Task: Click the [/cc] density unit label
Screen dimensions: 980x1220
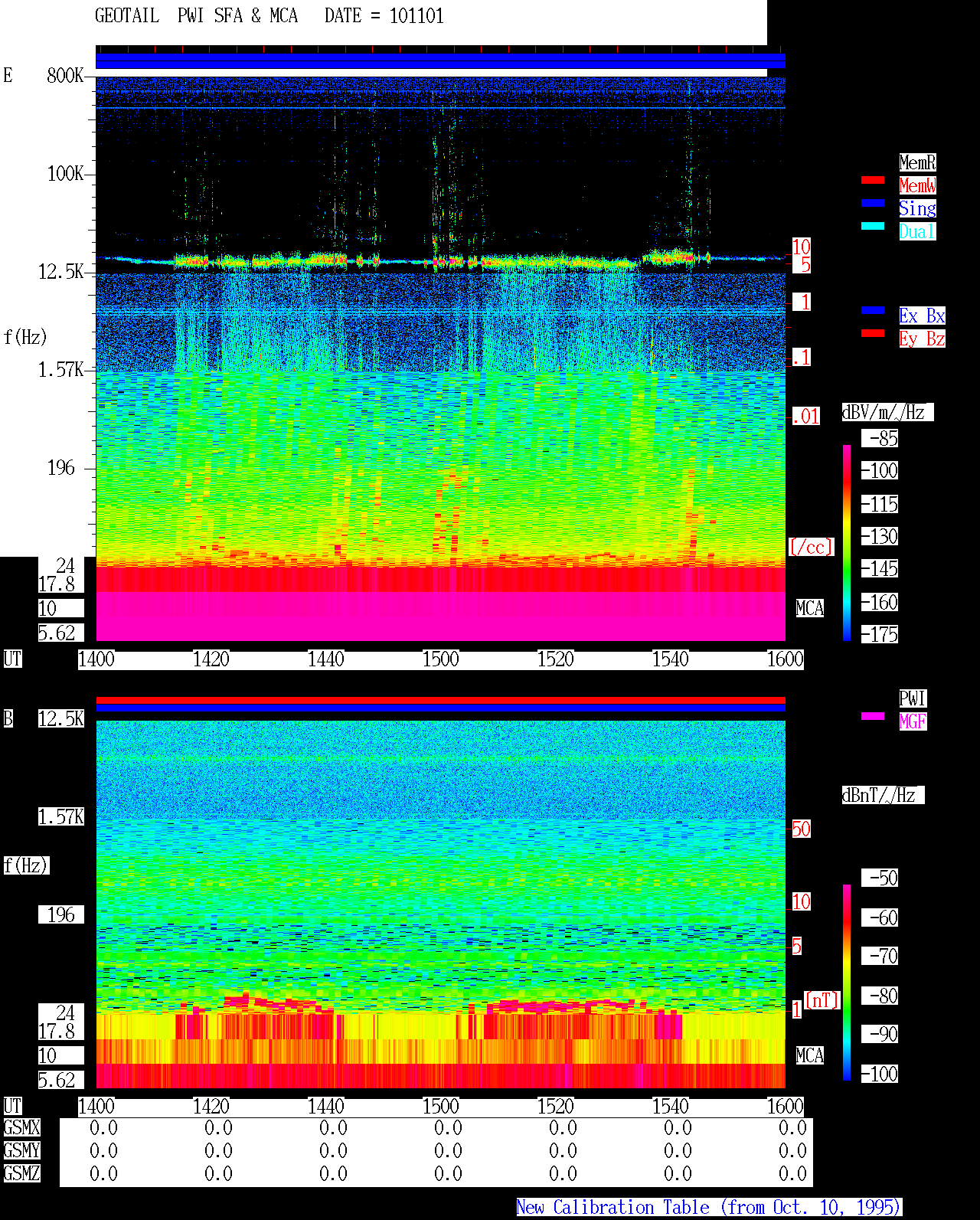Action: click(x=811, y=547)
